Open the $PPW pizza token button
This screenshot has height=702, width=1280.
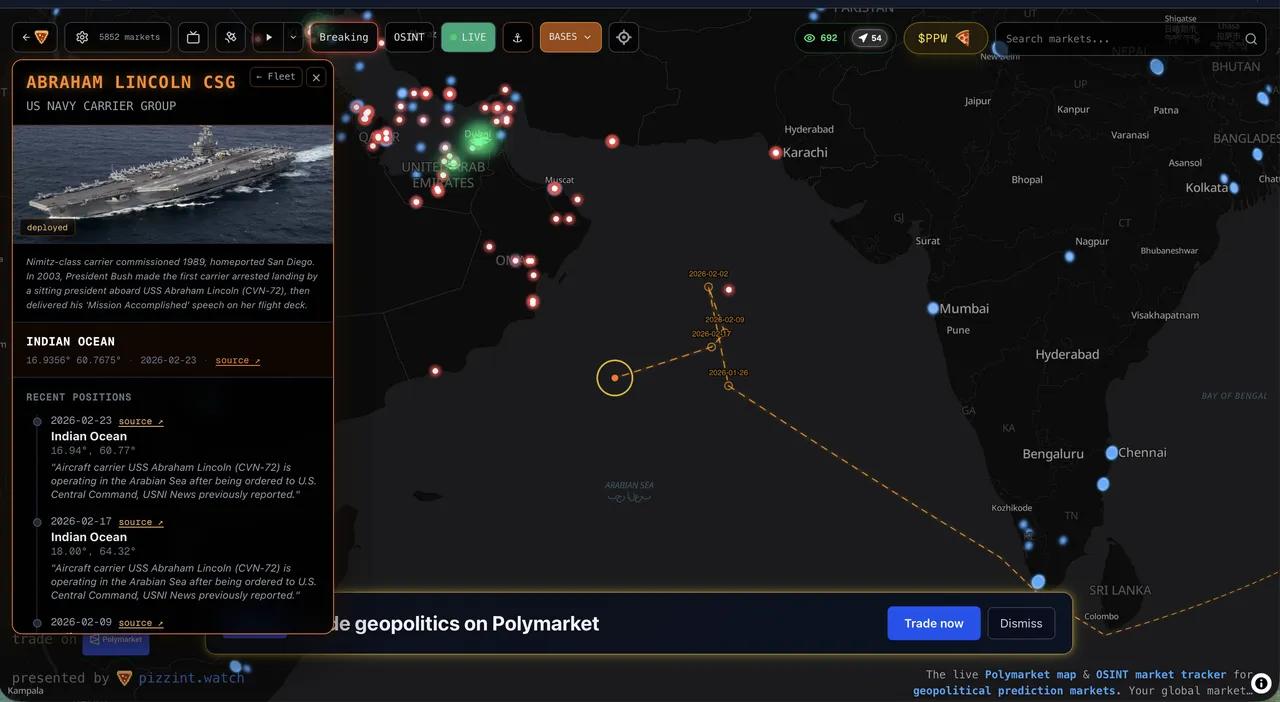click(945, 38)
